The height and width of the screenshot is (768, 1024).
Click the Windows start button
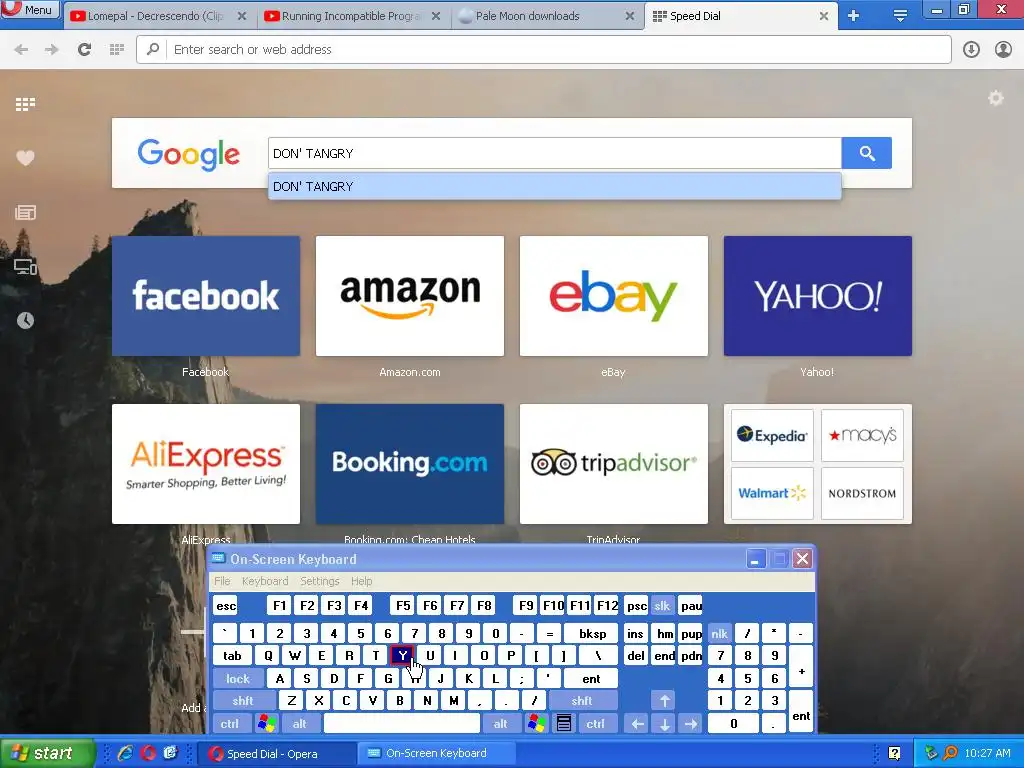(x=46, y=754)
